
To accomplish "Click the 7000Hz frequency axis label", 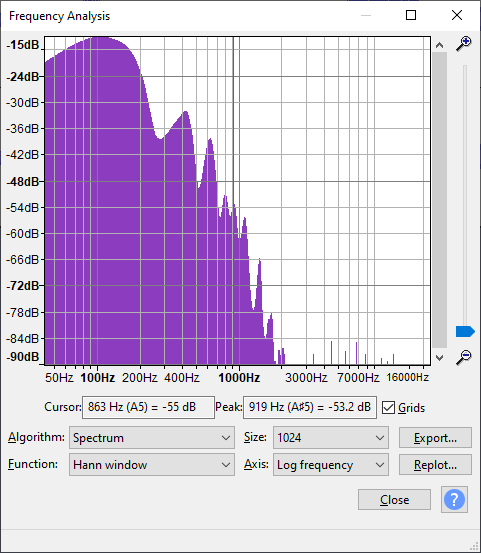I will click(x=358, y=378).
